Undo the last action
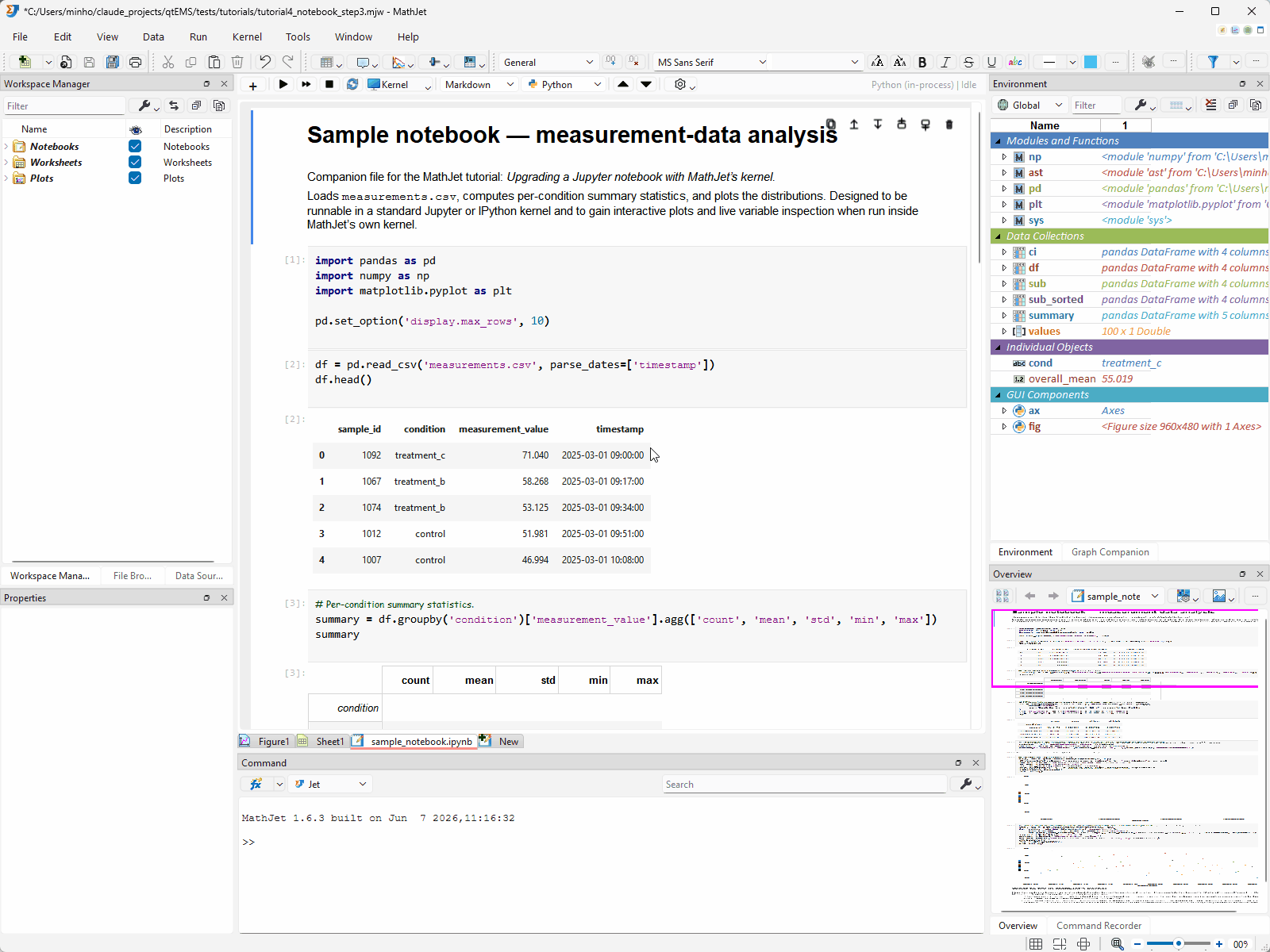Viewport: 1270px width, 952px height. coord(265,62)
